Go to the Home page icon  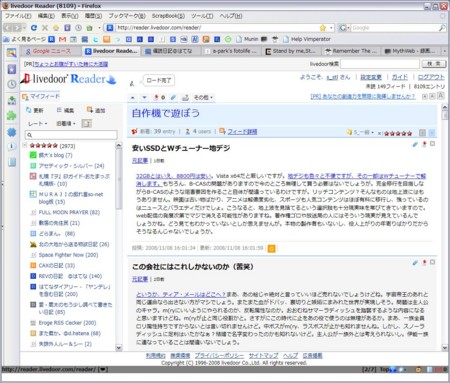pos(56,28)
